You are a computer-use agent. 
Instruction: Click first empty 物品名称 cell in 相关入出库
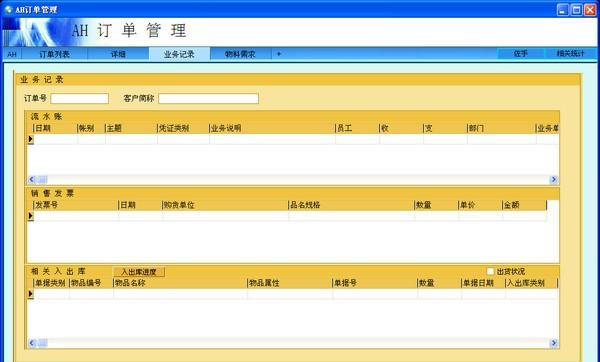click(x=180, y=294)
